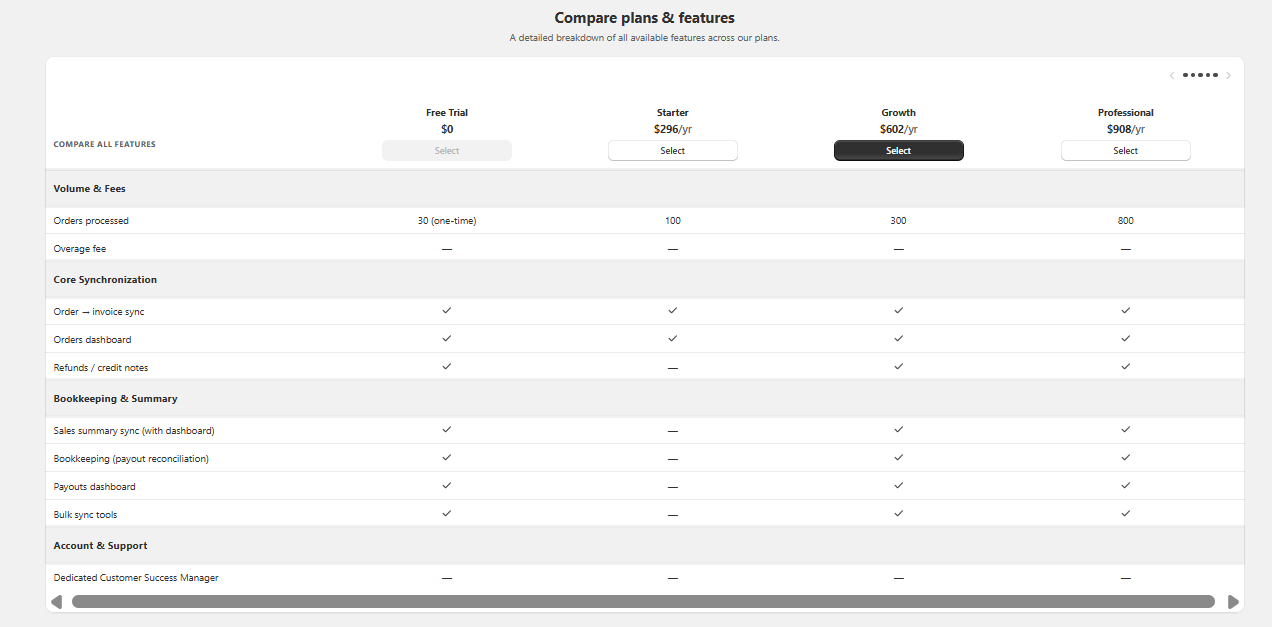Click the horizontal scrollbar track

coord(643,602)
